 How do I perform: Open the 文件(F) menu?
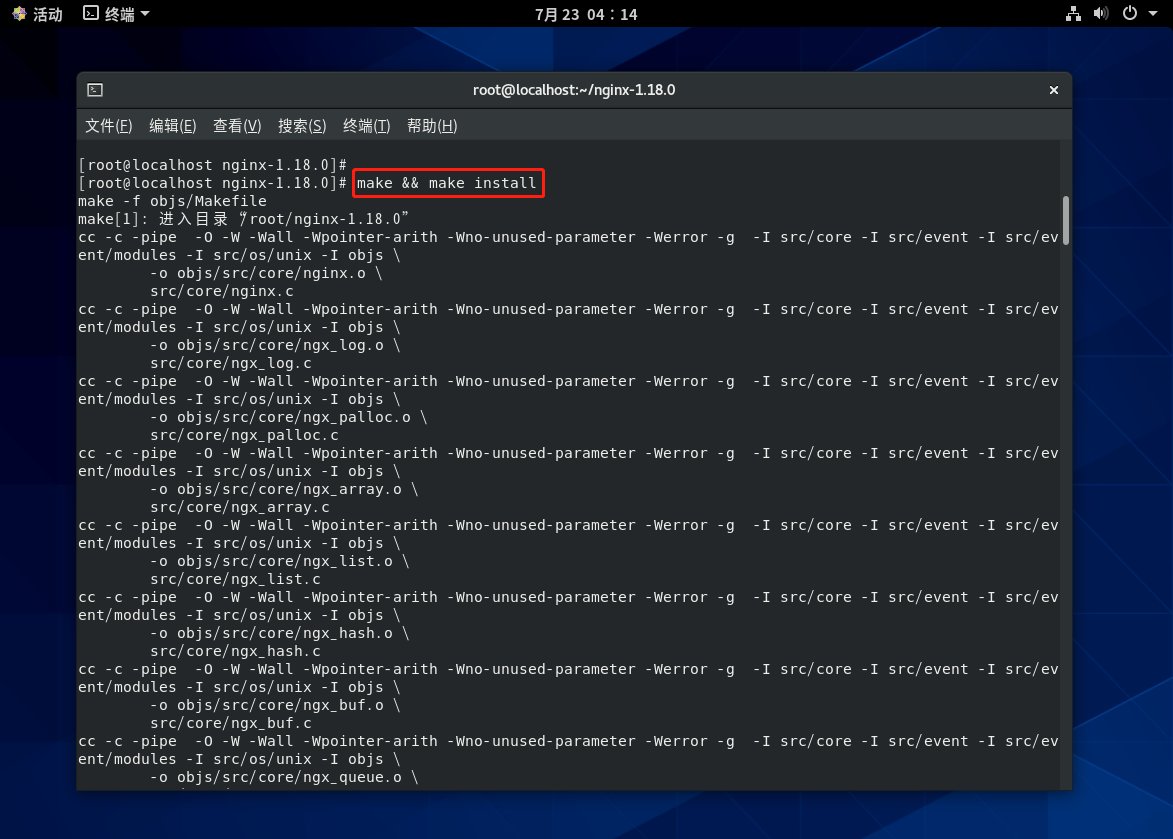click(x=108, y=126)
